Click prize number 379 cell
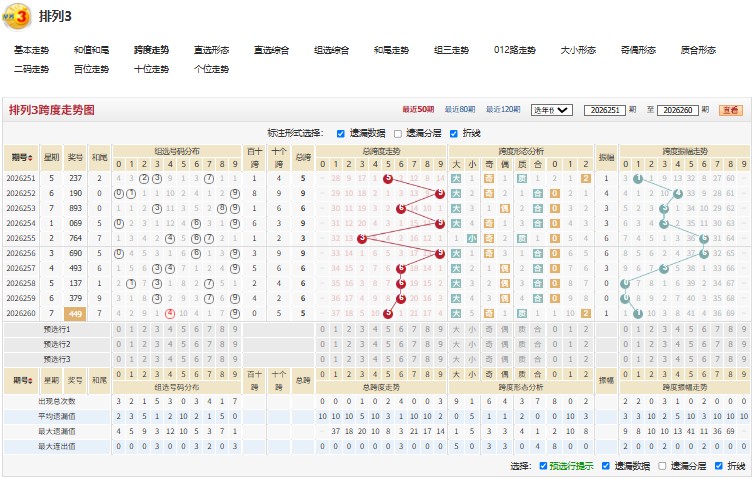753x479 pixels. (75, 298)
